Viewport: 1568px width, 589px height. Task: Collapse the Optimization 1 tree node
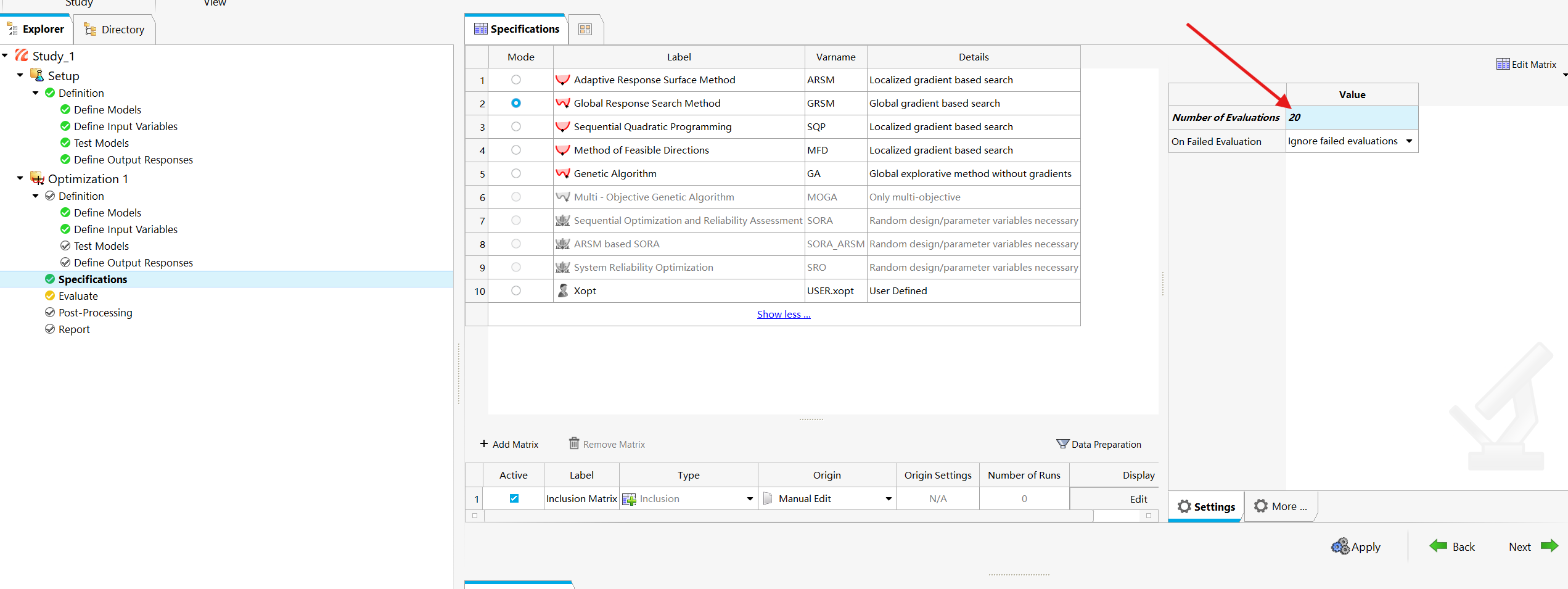[20, 178]
